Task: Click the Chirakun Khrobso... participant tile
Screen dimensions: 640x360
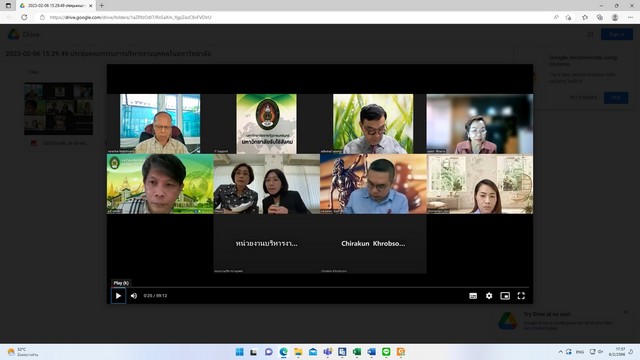Action: pos(373,244)
